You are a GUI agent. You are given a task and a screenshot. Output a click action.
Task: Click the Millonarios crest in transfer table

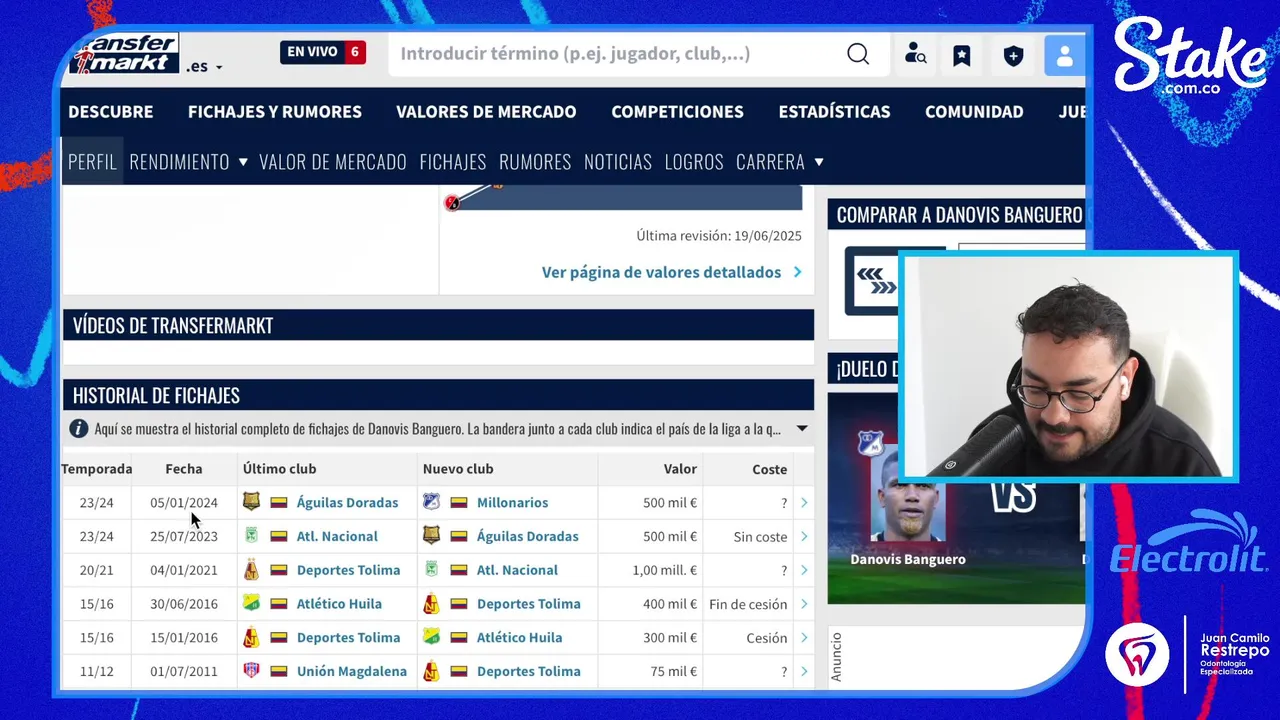[x=431, y=502]
